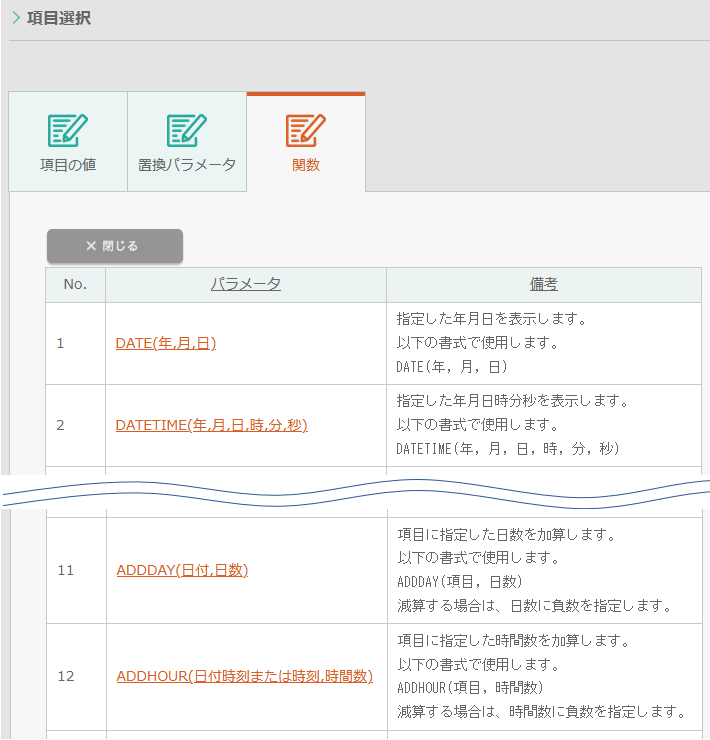Sort by the 備考 column header

click(x=543, y=284)
